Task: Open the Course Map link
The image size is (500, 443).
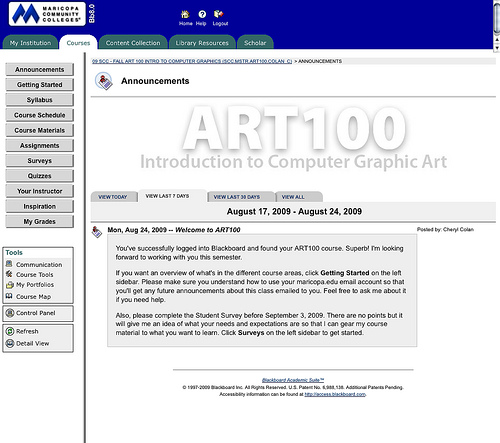Action: click(33, 297)
